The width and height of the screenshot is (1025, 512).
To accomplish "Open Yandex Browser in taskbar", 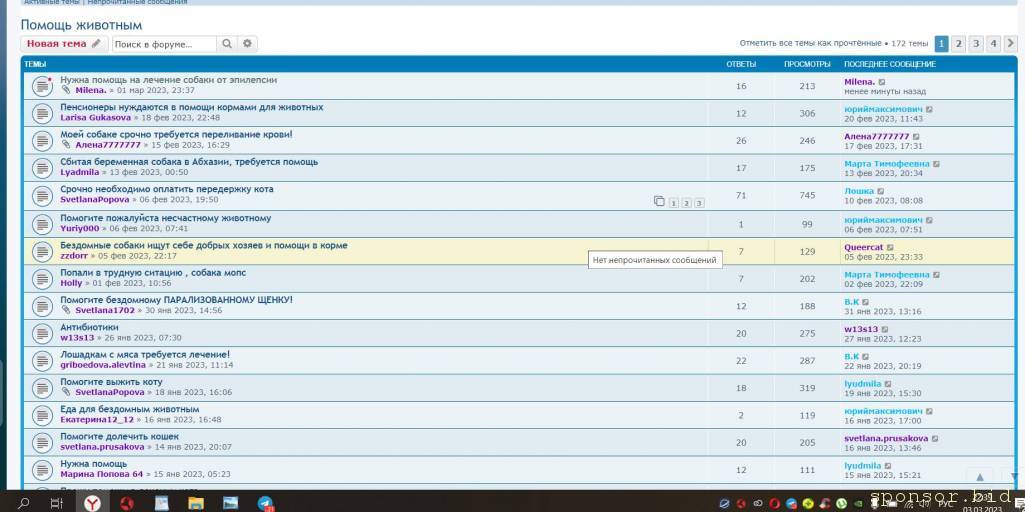I will click(91, 502).
